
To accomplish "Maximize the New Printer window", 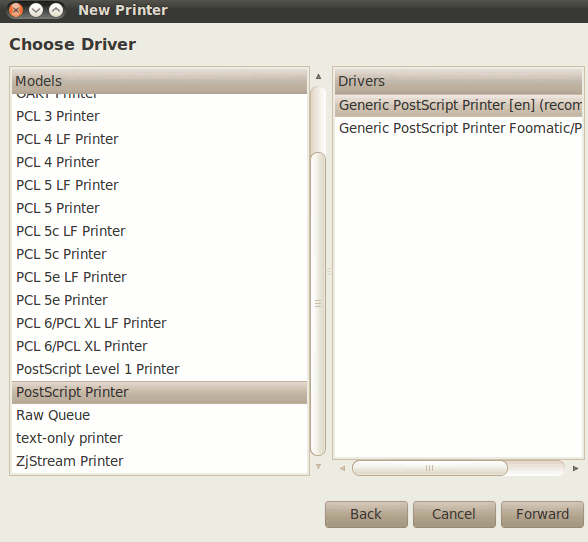I will pos(56,10).
